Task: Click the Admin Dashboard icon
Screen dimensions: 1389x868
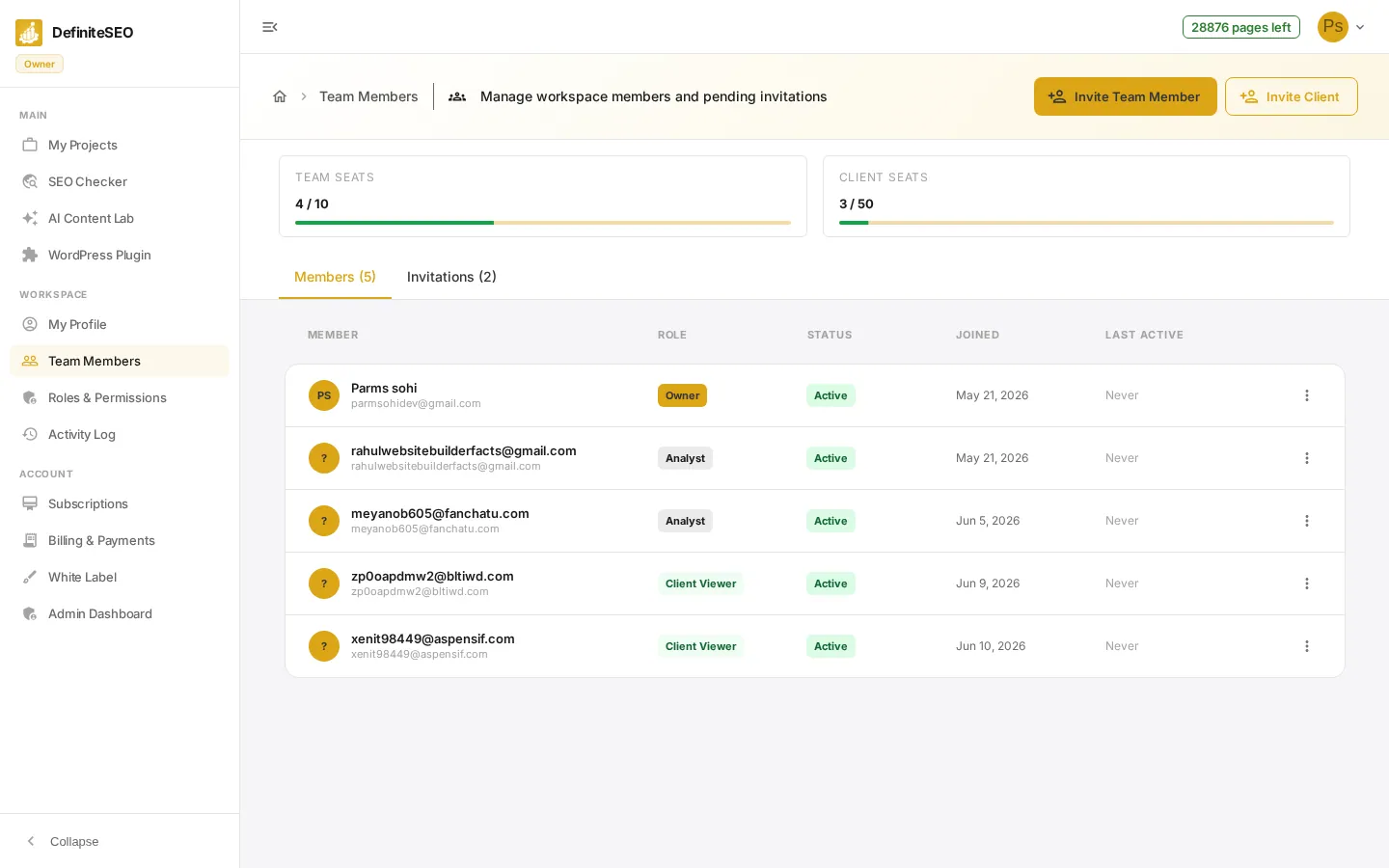Action: click(30, 613)
